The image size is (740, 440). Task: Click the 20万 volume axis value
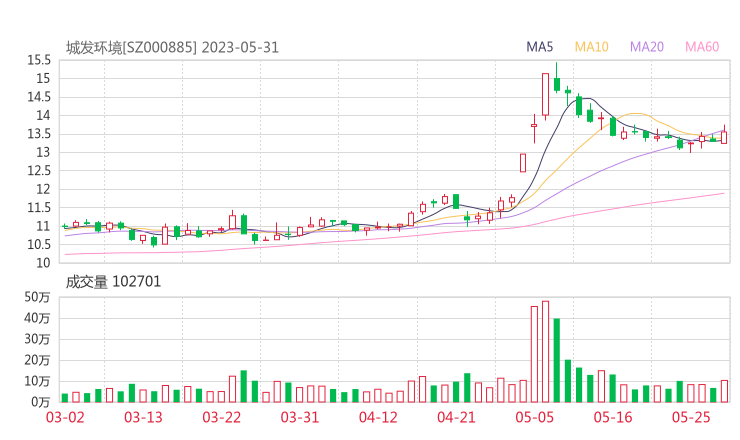click(x=37, y=361)
